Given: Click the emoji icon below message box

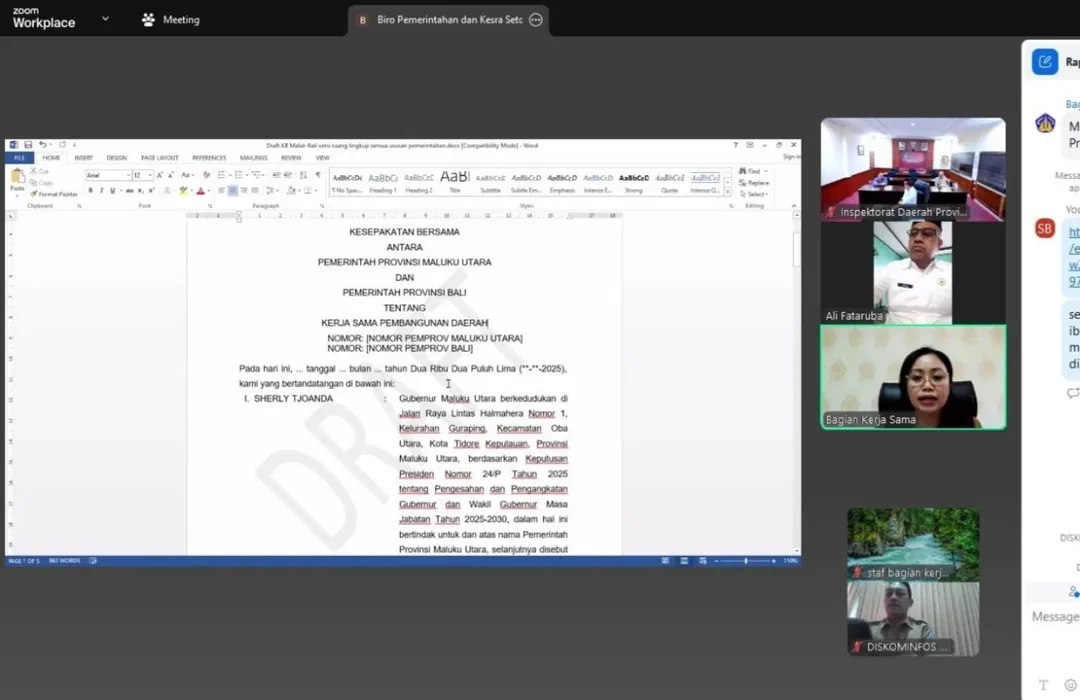Looking at the screenshot, I should tap(1070, 685).
